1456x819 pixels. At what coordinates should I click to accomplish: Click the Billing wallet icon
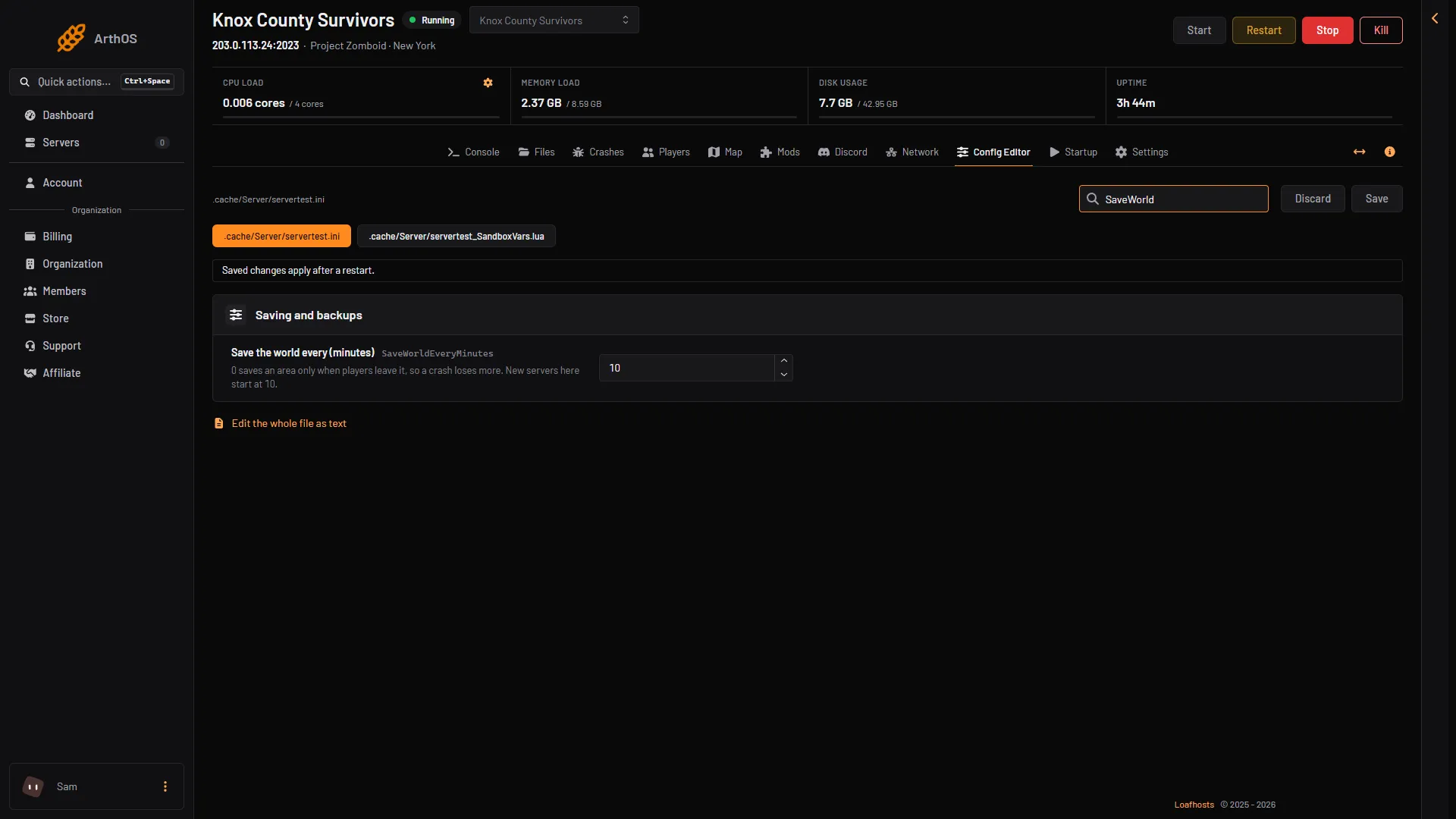click(30, 237)
